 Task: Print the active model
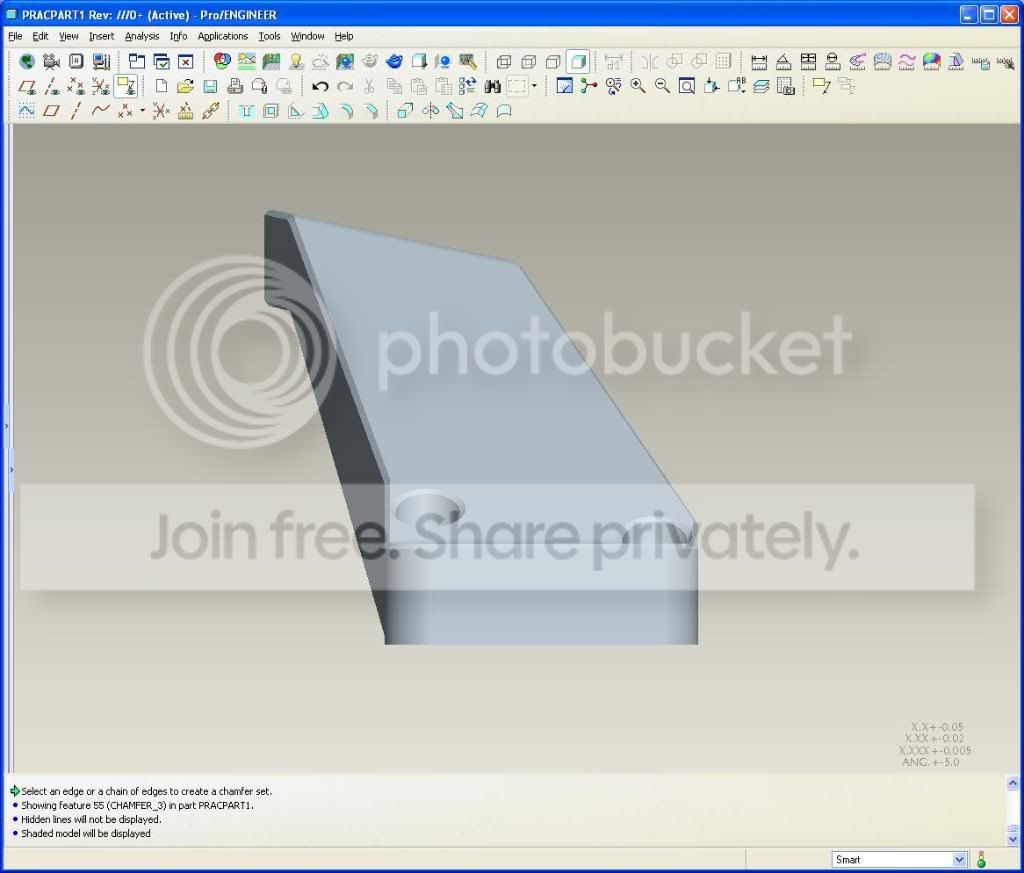coord(235,86)
